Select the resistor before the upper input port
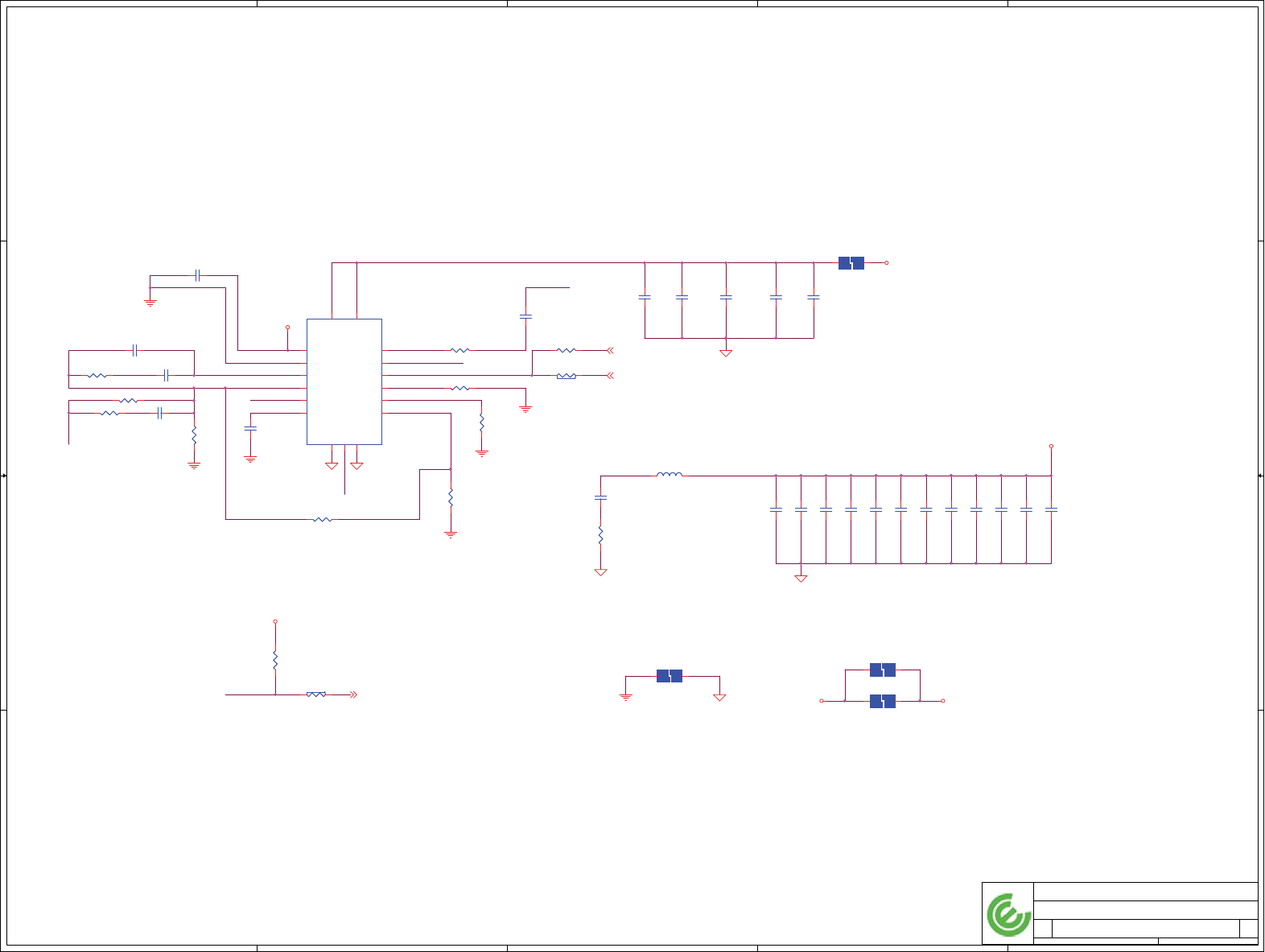The height and width of the screenshot is (952, 1265). click(567, 350)
